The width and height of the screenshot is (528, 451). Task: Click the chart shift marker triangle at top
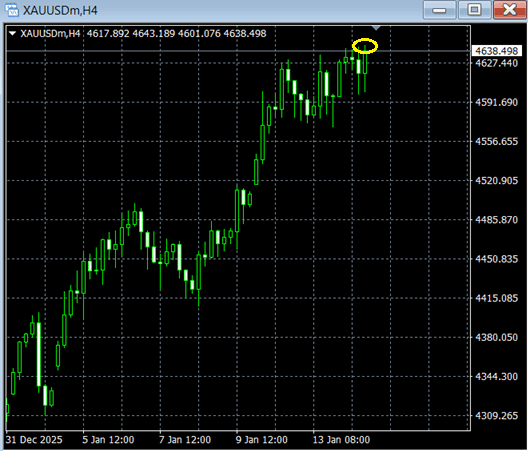[x=376, y=28]
